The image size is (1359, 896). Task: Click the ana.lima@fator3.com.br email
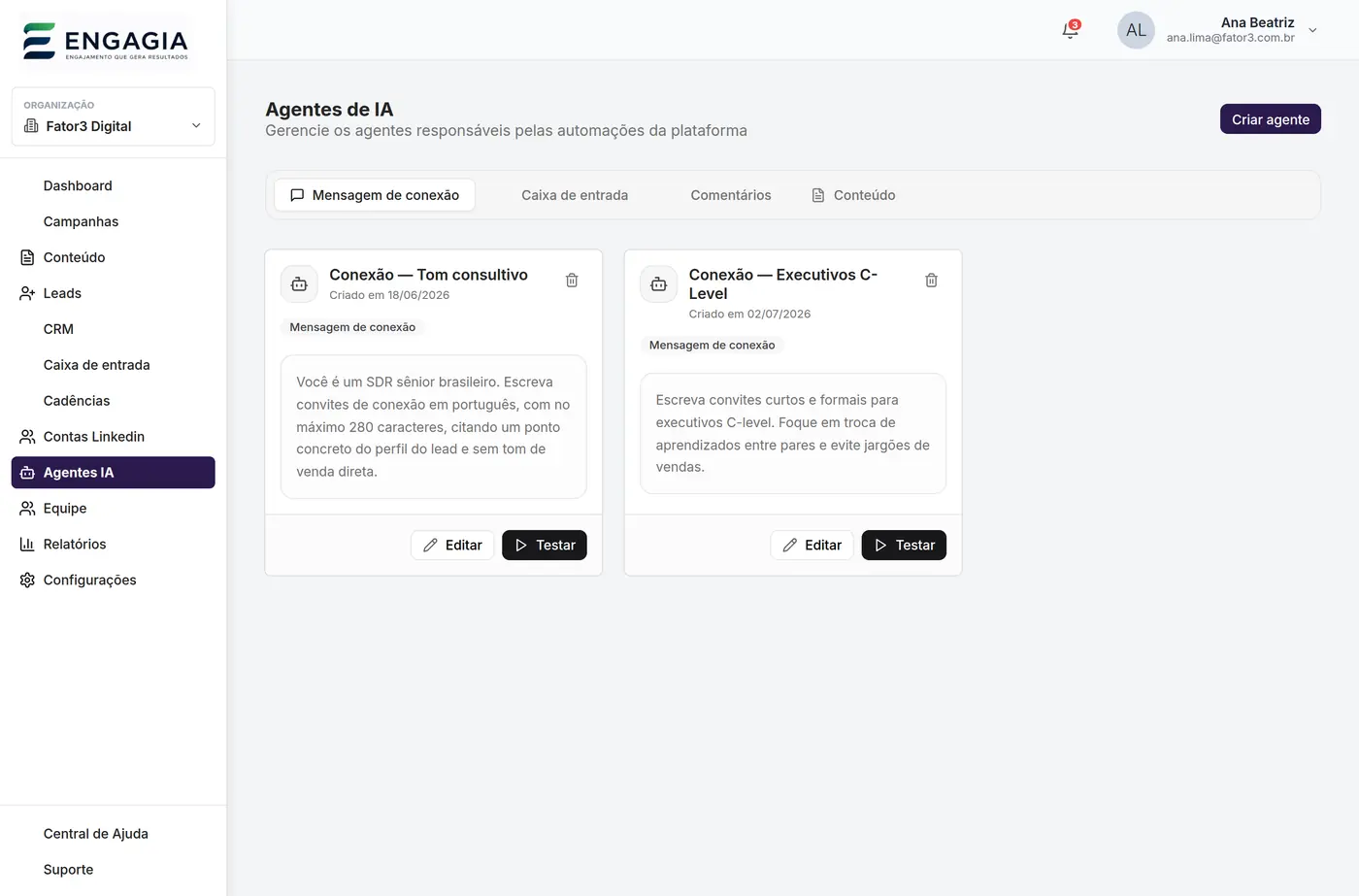click(1230, 38)
